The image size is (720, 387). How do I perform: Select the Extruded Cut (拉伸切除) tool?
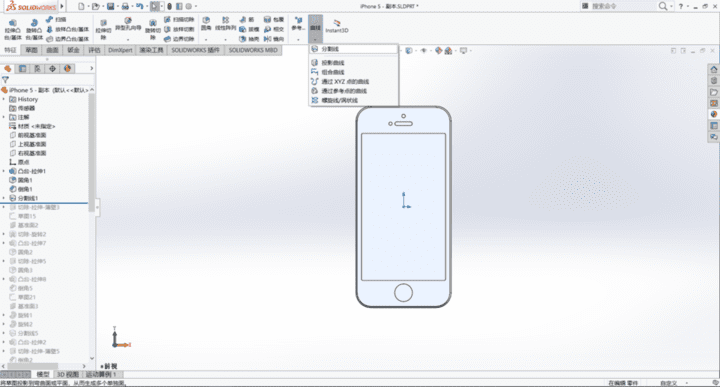pos(103,30)
